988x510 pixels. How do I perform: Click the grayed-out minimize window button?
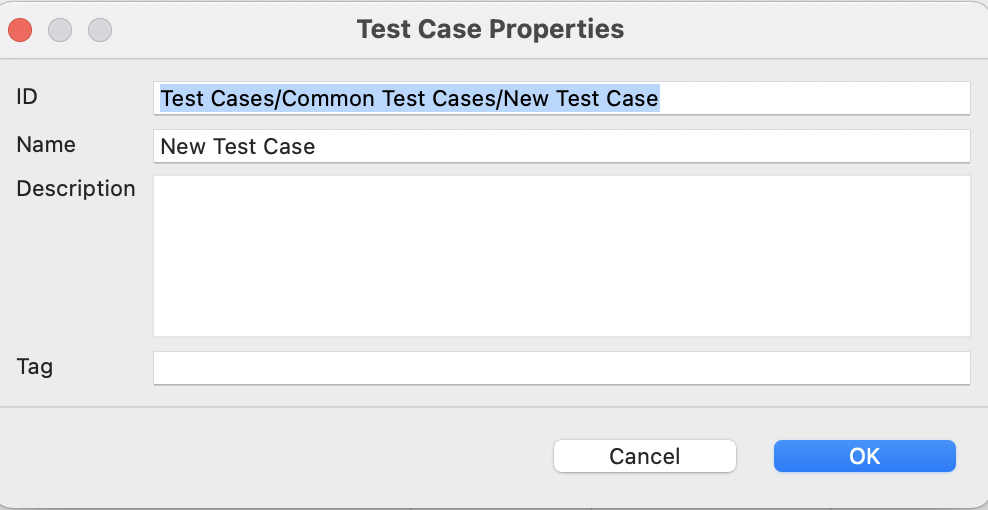pyautogui.click(x=60, y=30)
